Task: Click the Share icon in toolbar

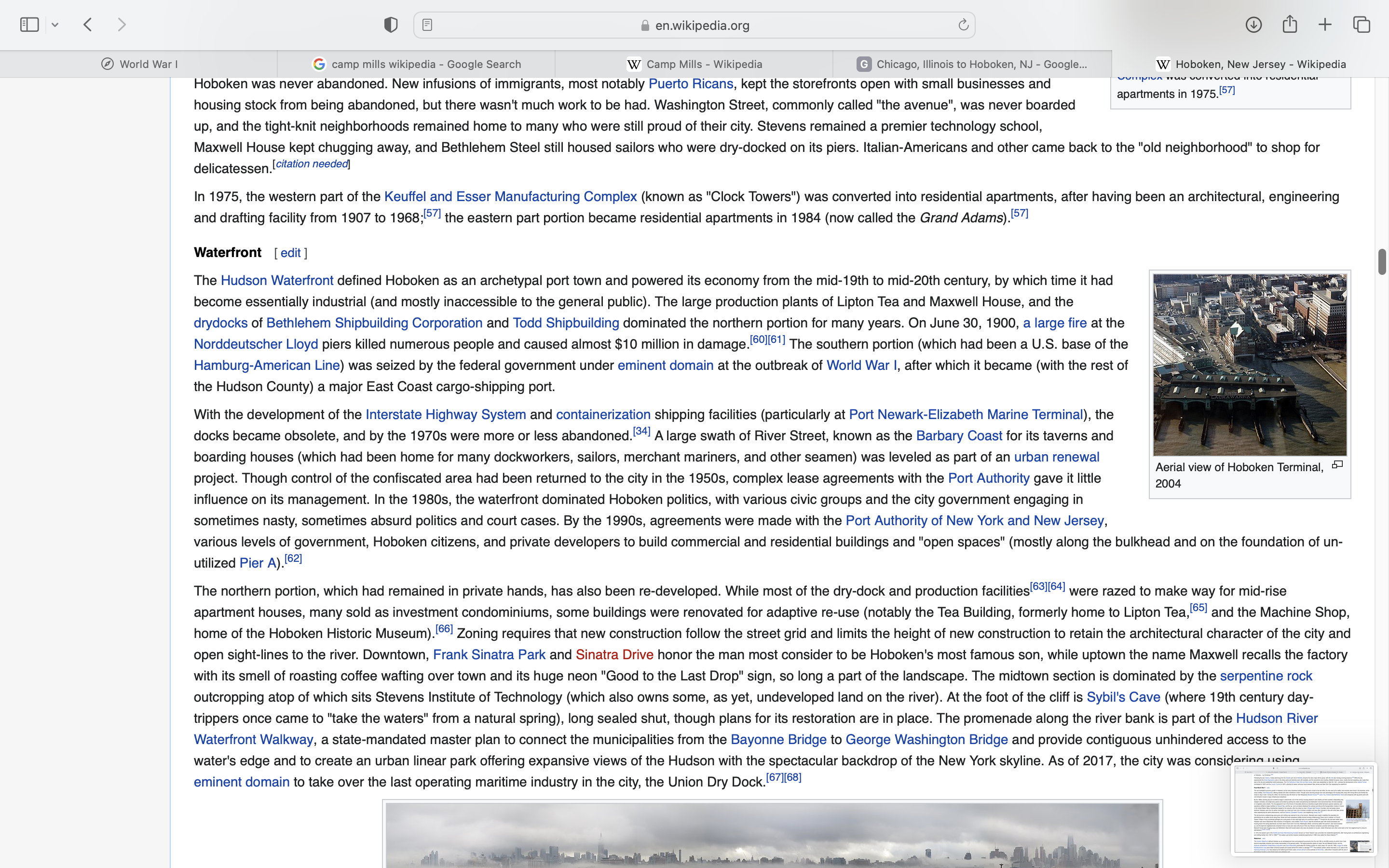Action: coord(1290,25)
